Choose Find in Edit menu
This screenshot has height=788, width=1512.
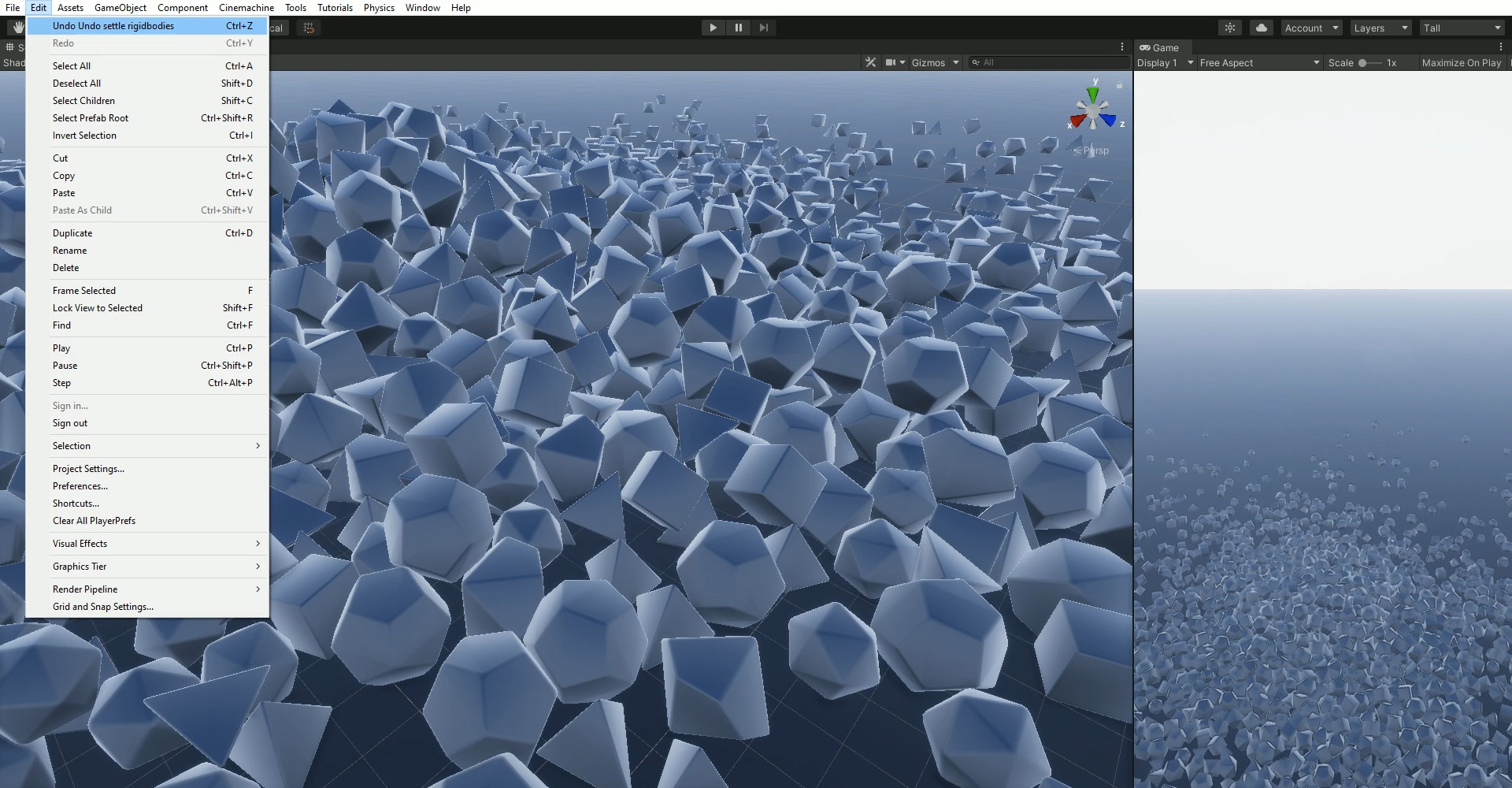pyautogui.click(x=147, y=325)
